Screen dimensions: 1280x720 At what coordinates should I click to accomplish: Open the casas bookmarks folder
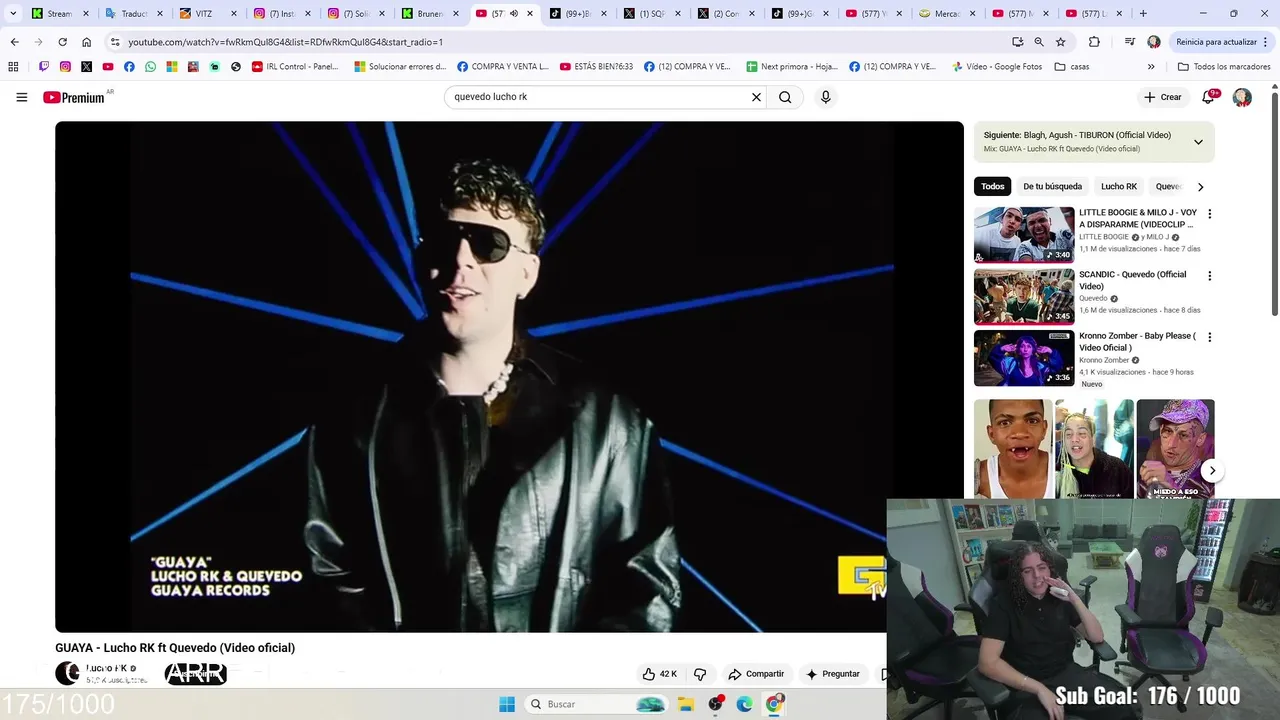[1072, 67]
